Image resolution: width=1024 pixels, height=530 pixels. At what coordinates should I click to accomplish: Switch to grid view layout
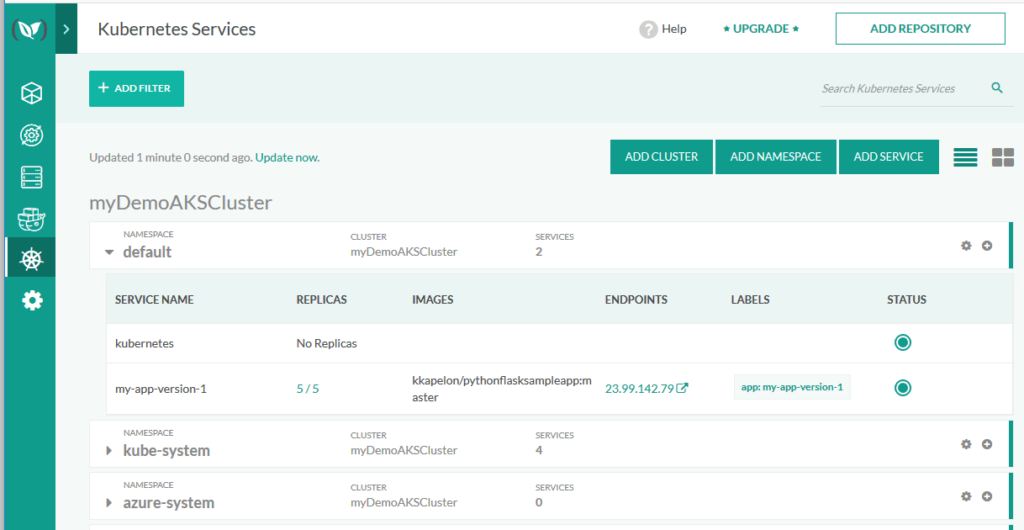pos(1002,157)
